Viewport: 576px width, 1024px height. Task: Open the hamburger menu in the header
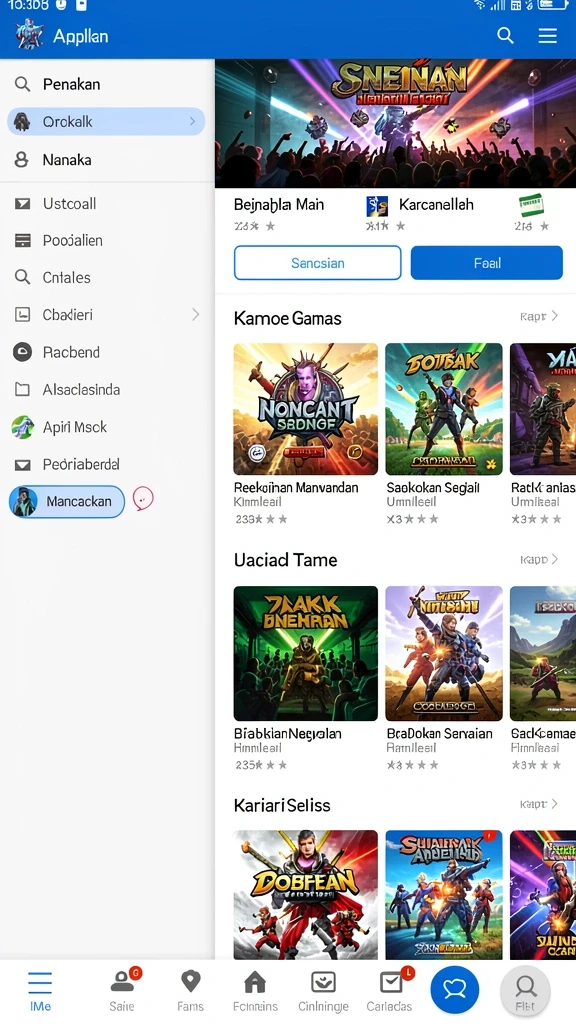pyautogui.click(x=547, y=35)
